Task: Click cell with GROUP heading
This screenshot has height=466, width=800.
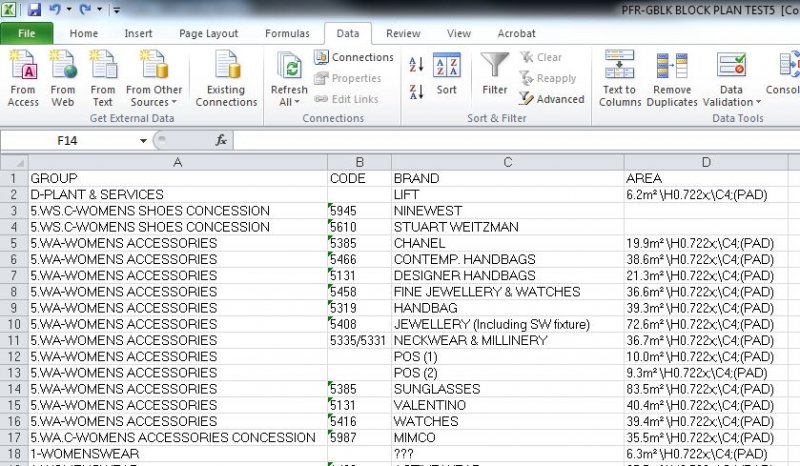Action: [x=178, y=179]
